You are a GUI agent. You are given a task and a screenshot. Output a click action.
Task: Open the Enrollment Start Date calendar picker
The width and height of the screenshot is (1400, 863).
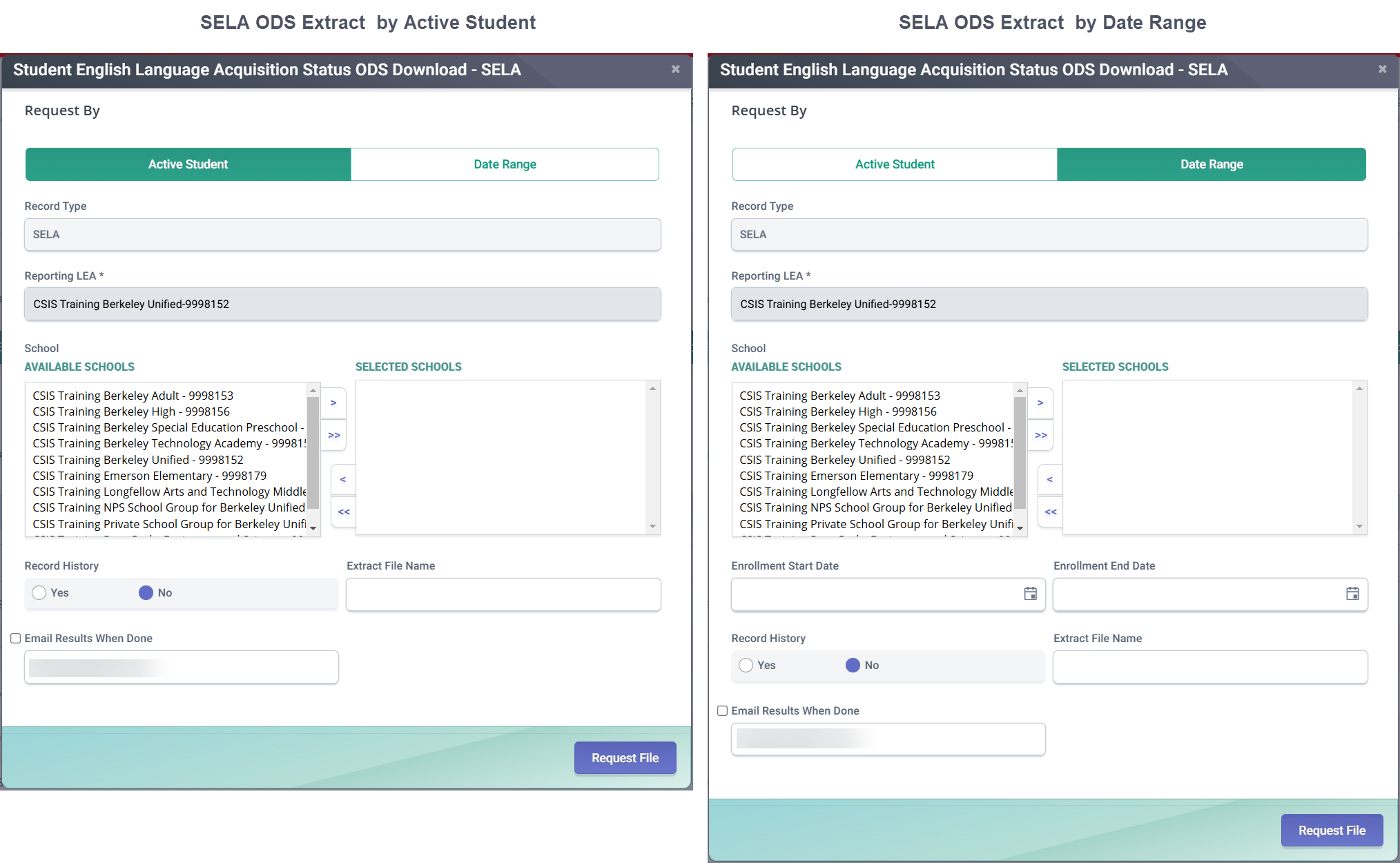(x=1029, y=594)
